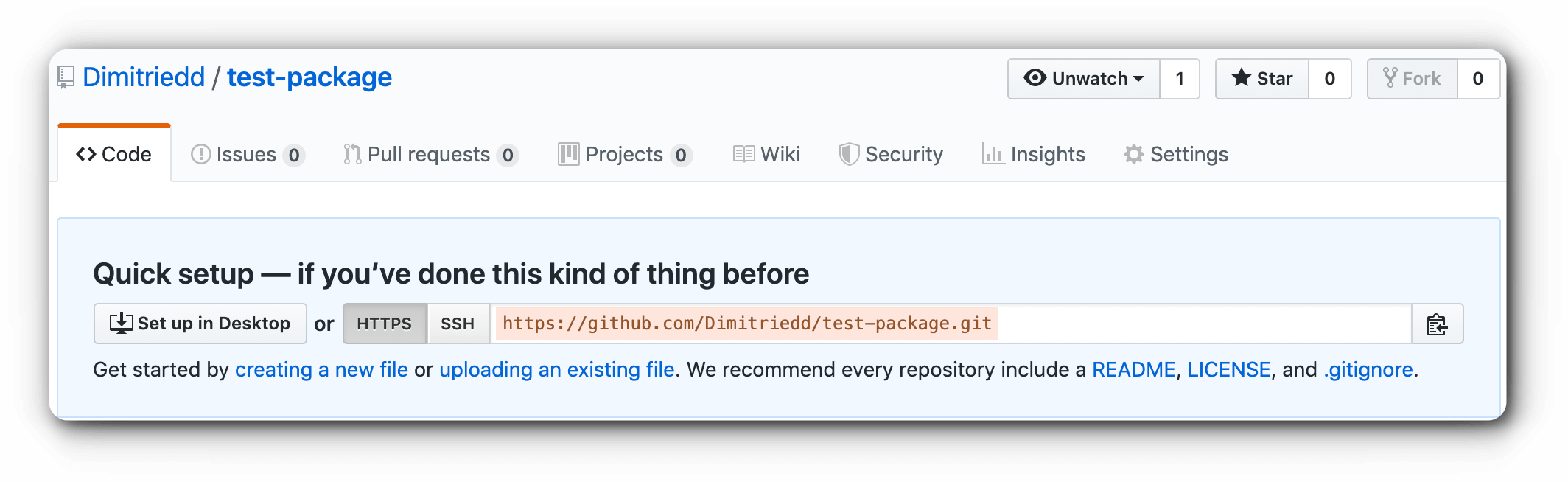Click the Security shield icon
This screenshot has height=482, width=1568.
click(x=849, y=154)
